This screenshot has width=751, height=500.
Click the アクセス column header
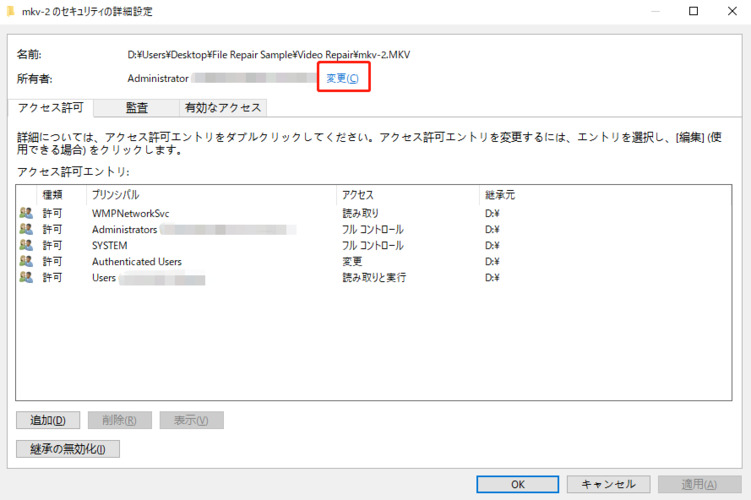408,195
